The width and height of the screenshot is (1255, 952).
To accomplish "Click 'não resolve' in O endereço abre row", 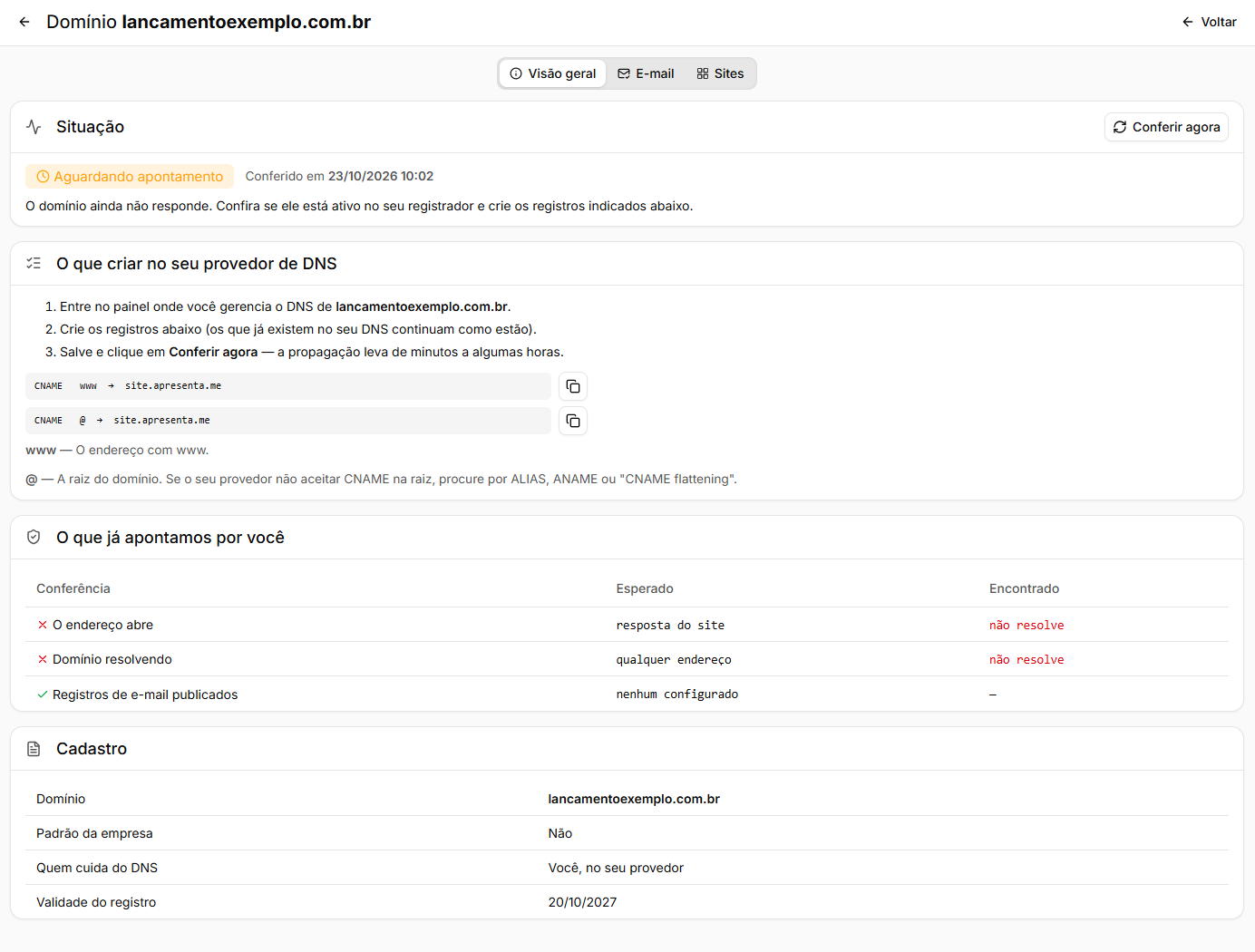I will point(1026,626).
